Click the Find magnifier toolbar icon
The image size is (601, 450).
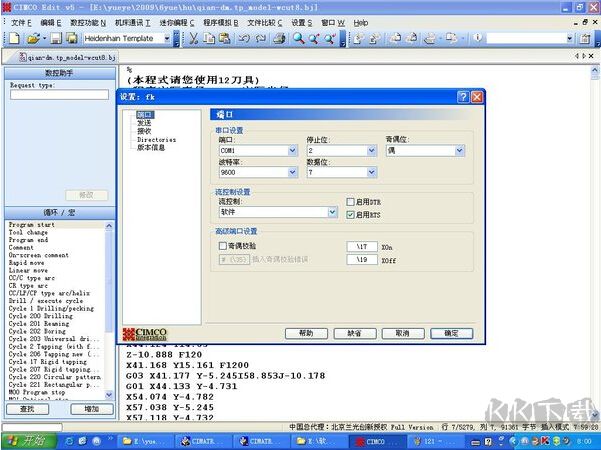tap(298, 38)
